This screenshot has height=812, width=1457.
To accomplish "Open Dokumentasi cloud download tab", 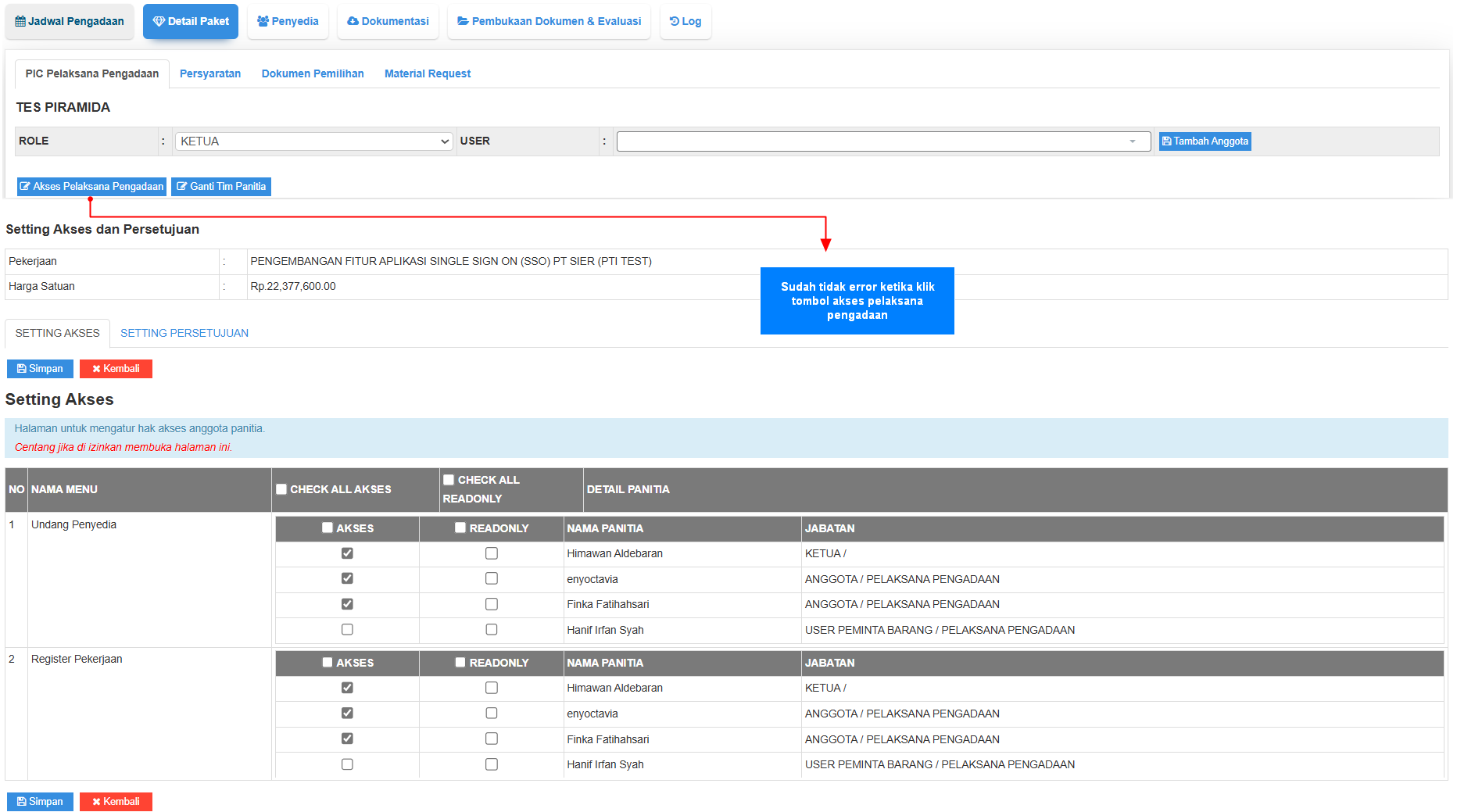I will click(388, 21).
